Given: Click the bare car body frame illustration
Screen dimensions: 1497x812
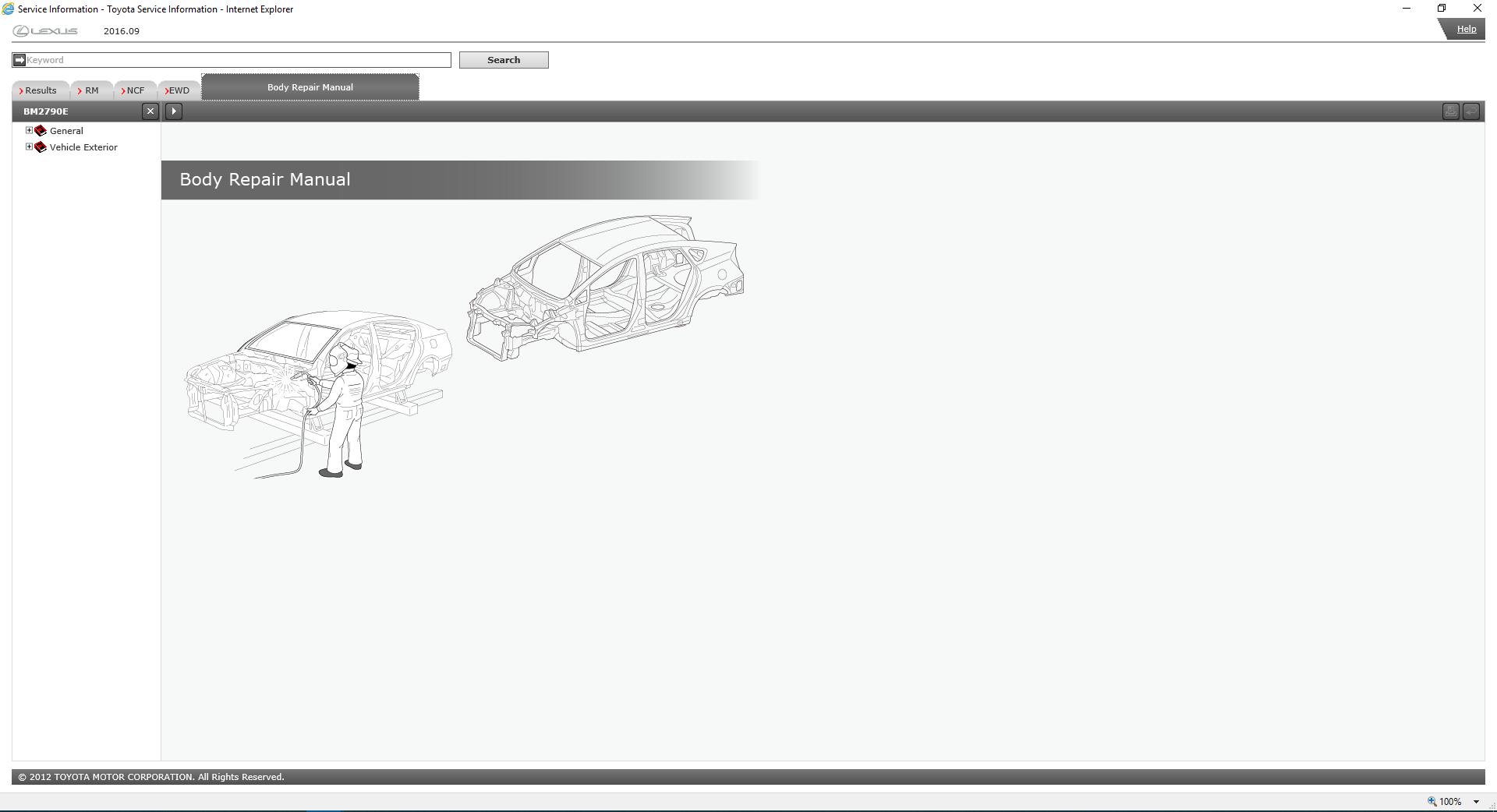Looking at the screenshot, I should (x=605, y=288).
